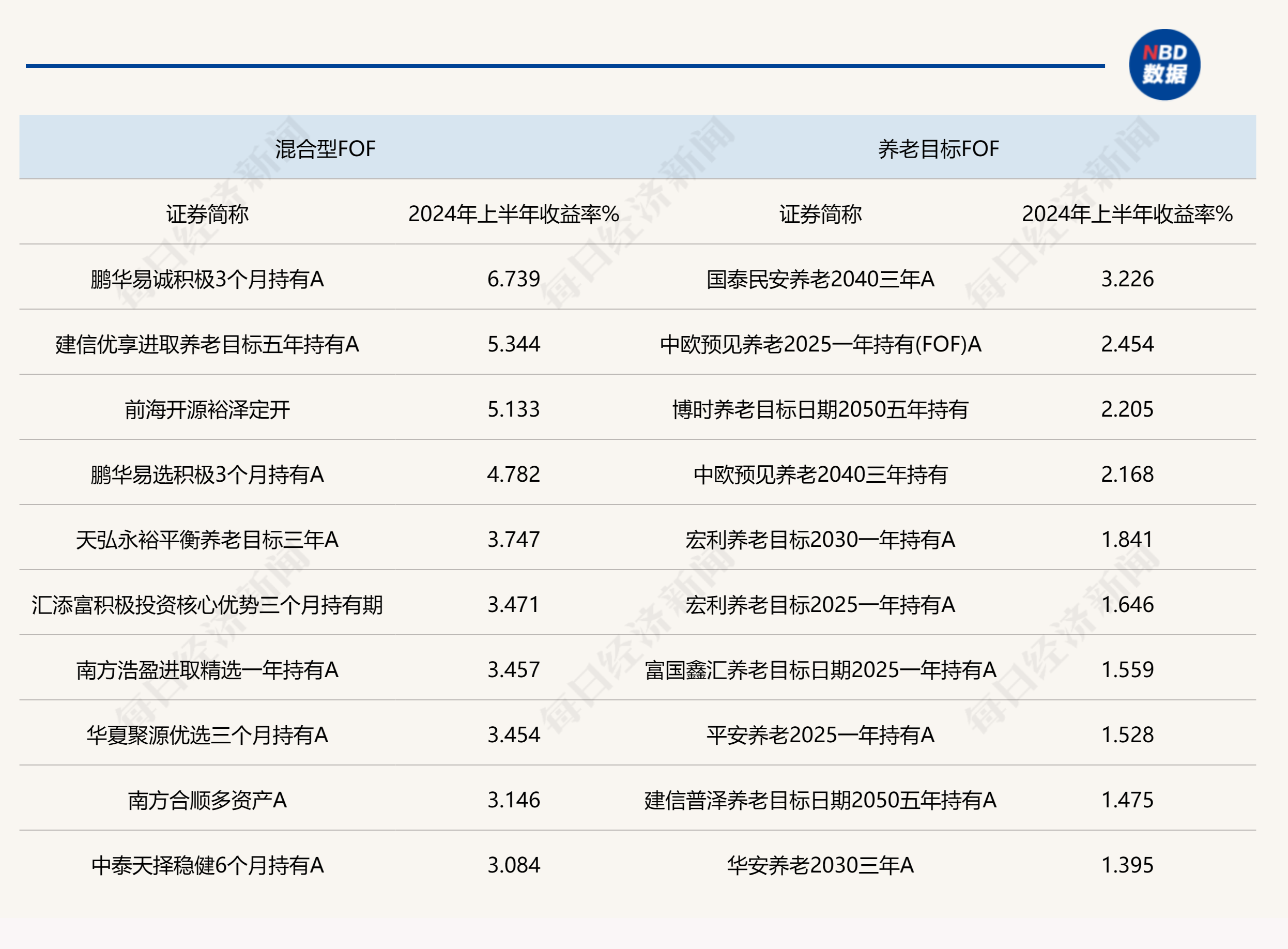This screenshot has width=1288, height=949.
Task: Select 华夏聚源优选三个月持有A
Action: pos(207,734)
